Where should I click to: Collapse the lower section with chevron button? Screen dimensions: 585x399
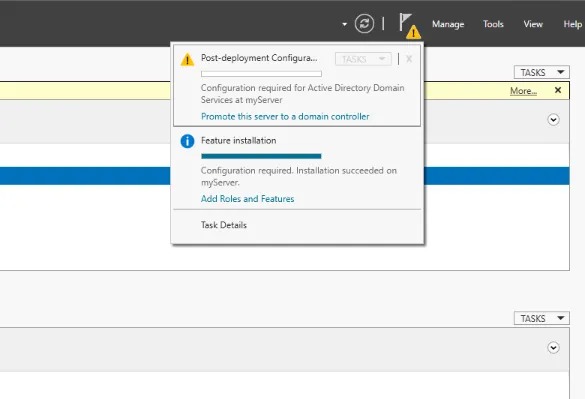tap(553, 347)
